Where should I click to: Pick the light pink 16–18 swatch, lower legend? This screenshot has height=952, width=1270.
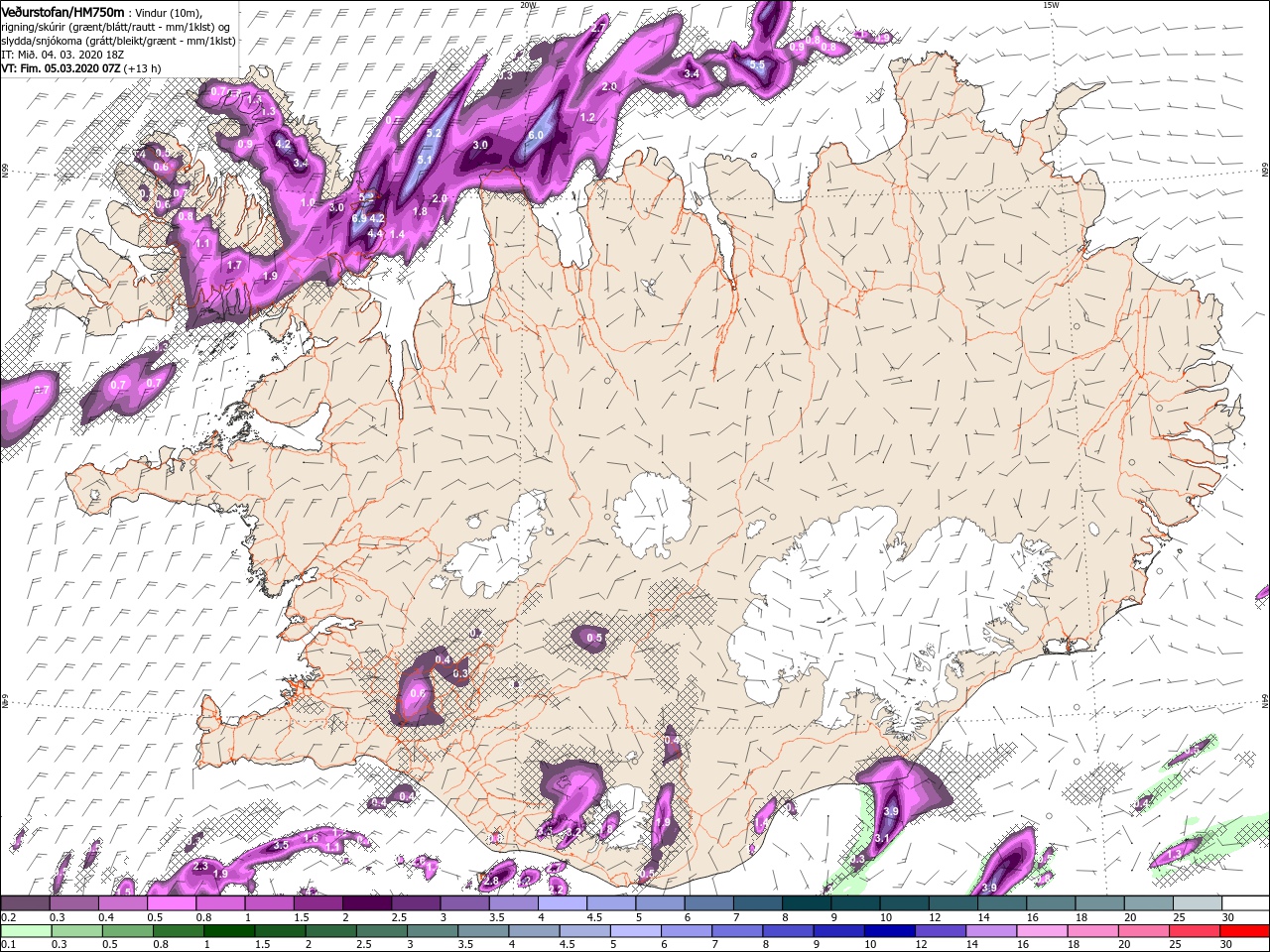[1044, 930]
